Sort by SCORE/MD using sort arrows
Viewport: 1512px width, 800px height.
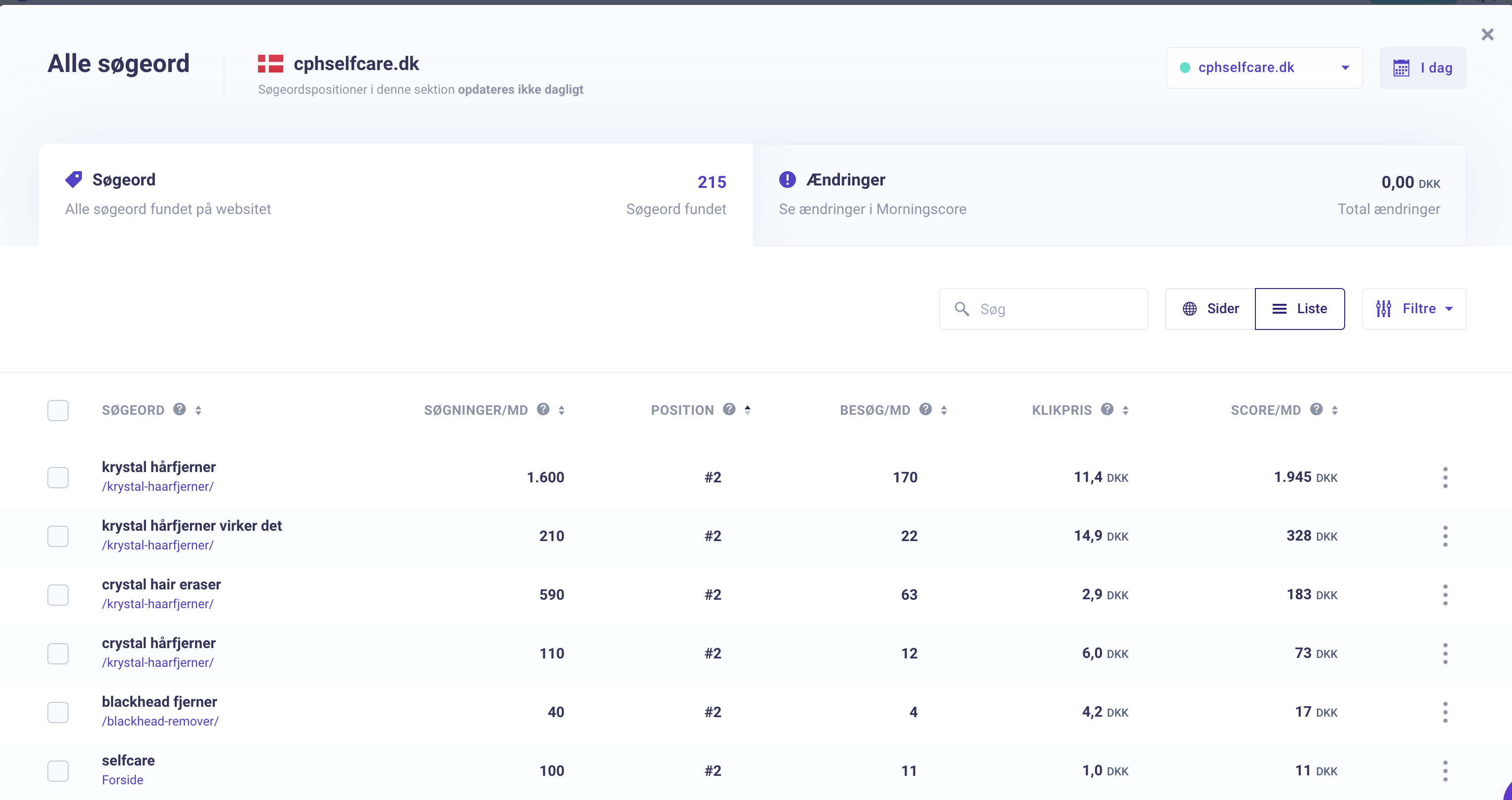click(1335, 410)
